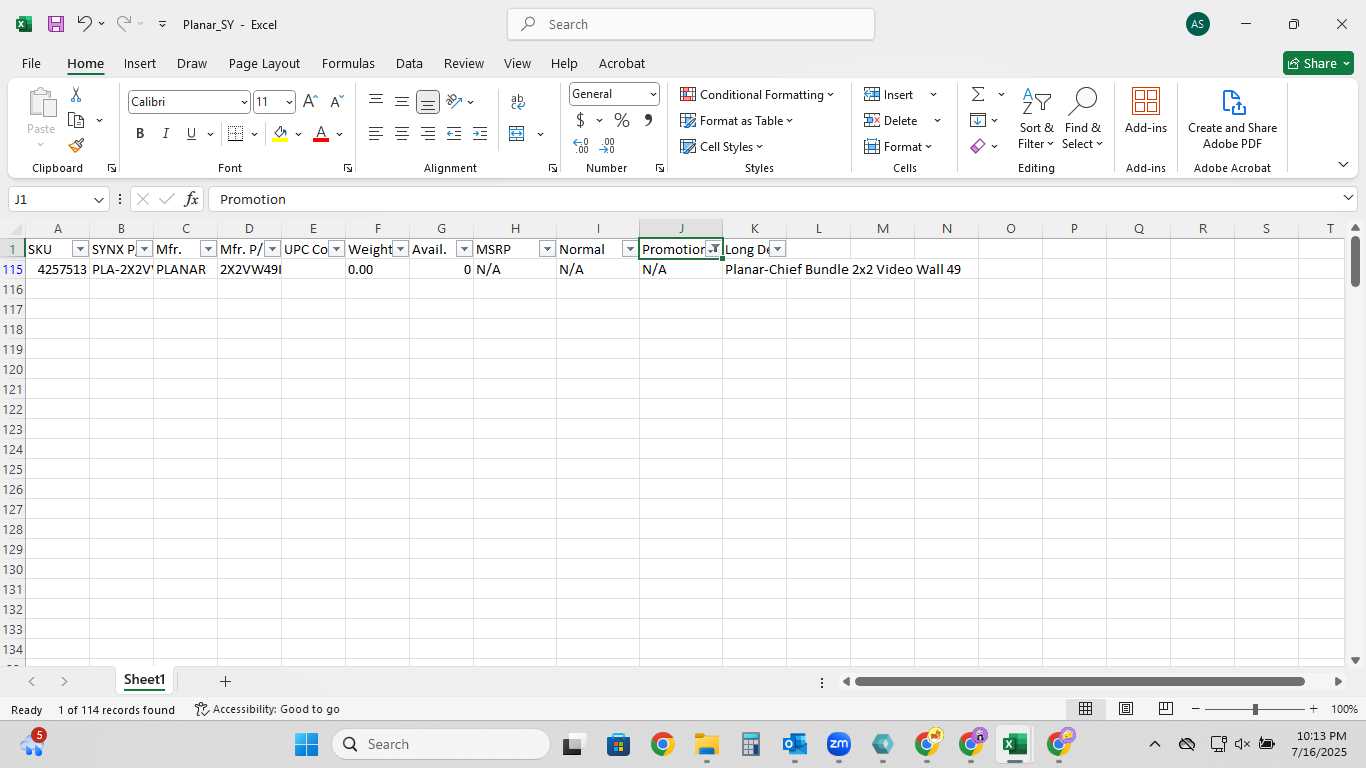Open Excel from the Windows taskbar
Image resolution: width=1366 pixels, height=768 pixels.
click(x=1014, y=744)
